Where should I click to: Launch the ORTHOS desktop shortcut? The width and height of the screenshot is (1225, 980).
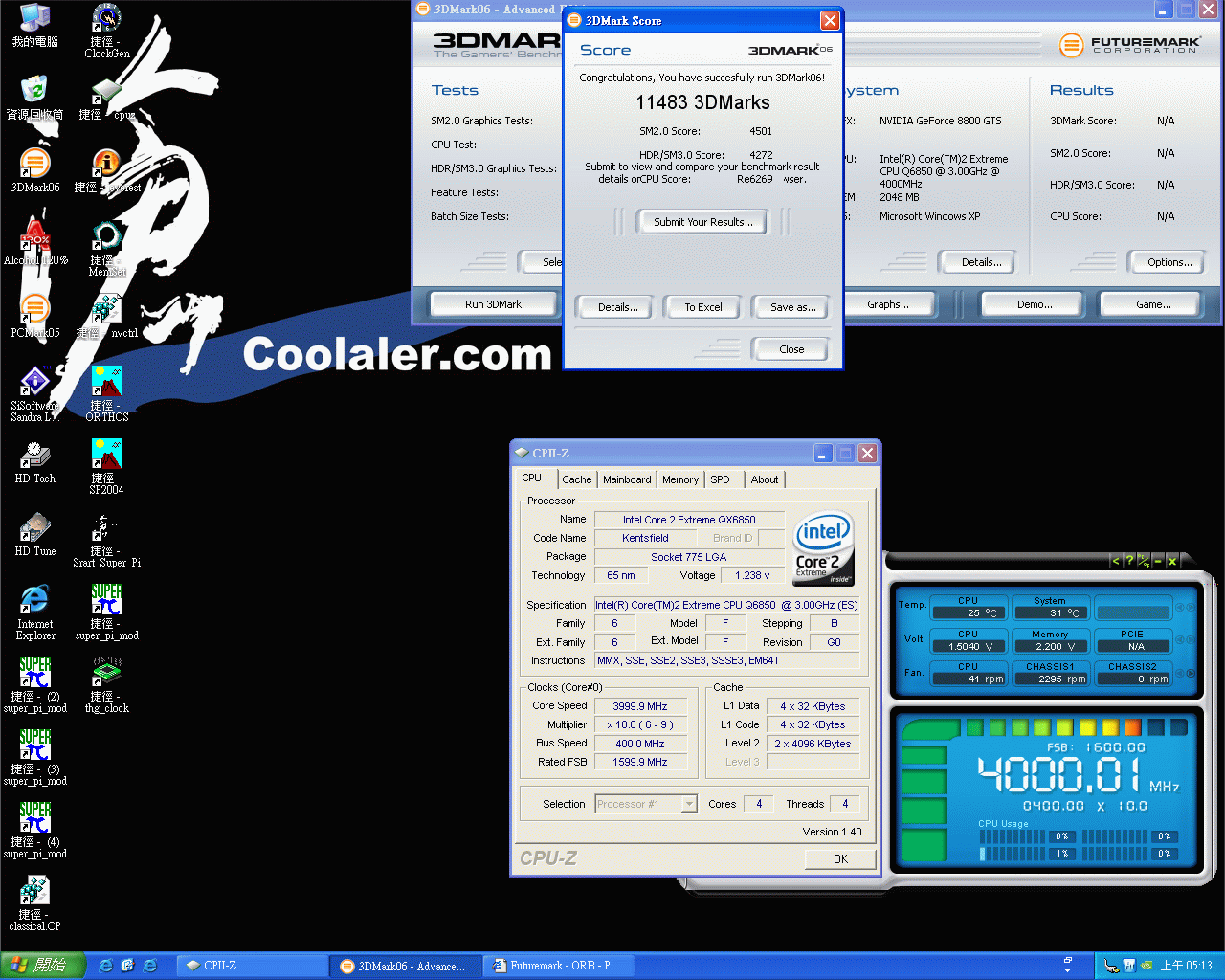tap(107, 394)
